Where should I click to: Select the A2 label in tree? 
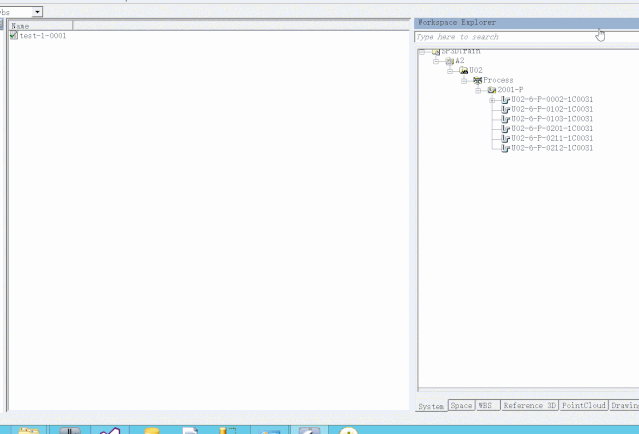460,61
